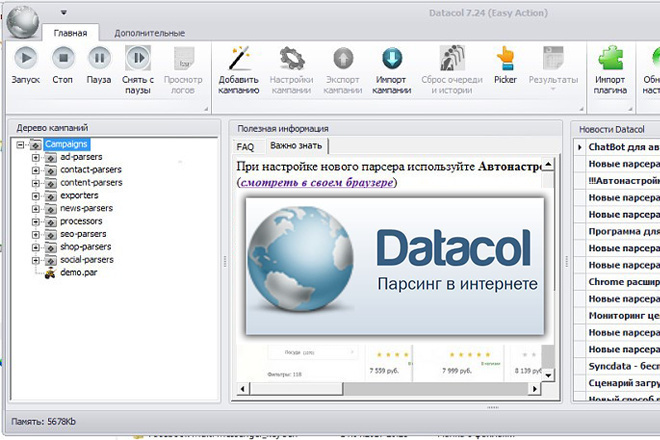660x440 pixels.
Task: Open the Мониторинг це news item
Action: pyautogui.click(x=624, y=315)
